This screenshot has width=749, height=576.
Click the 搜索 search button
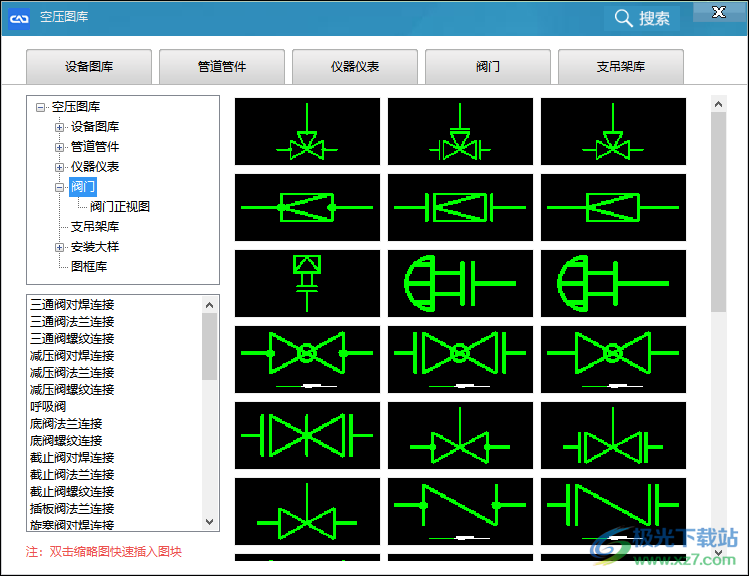[x=642, y=18]
